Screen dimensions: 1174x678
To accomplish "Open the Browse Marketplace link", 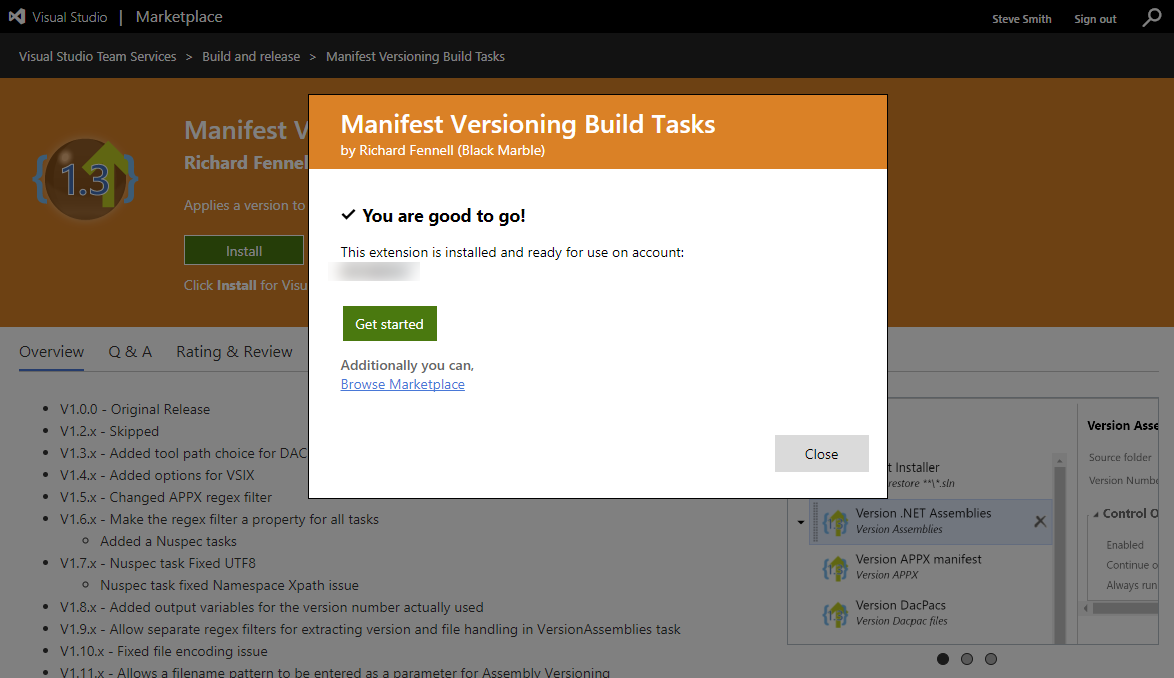I will pos(402,384).
